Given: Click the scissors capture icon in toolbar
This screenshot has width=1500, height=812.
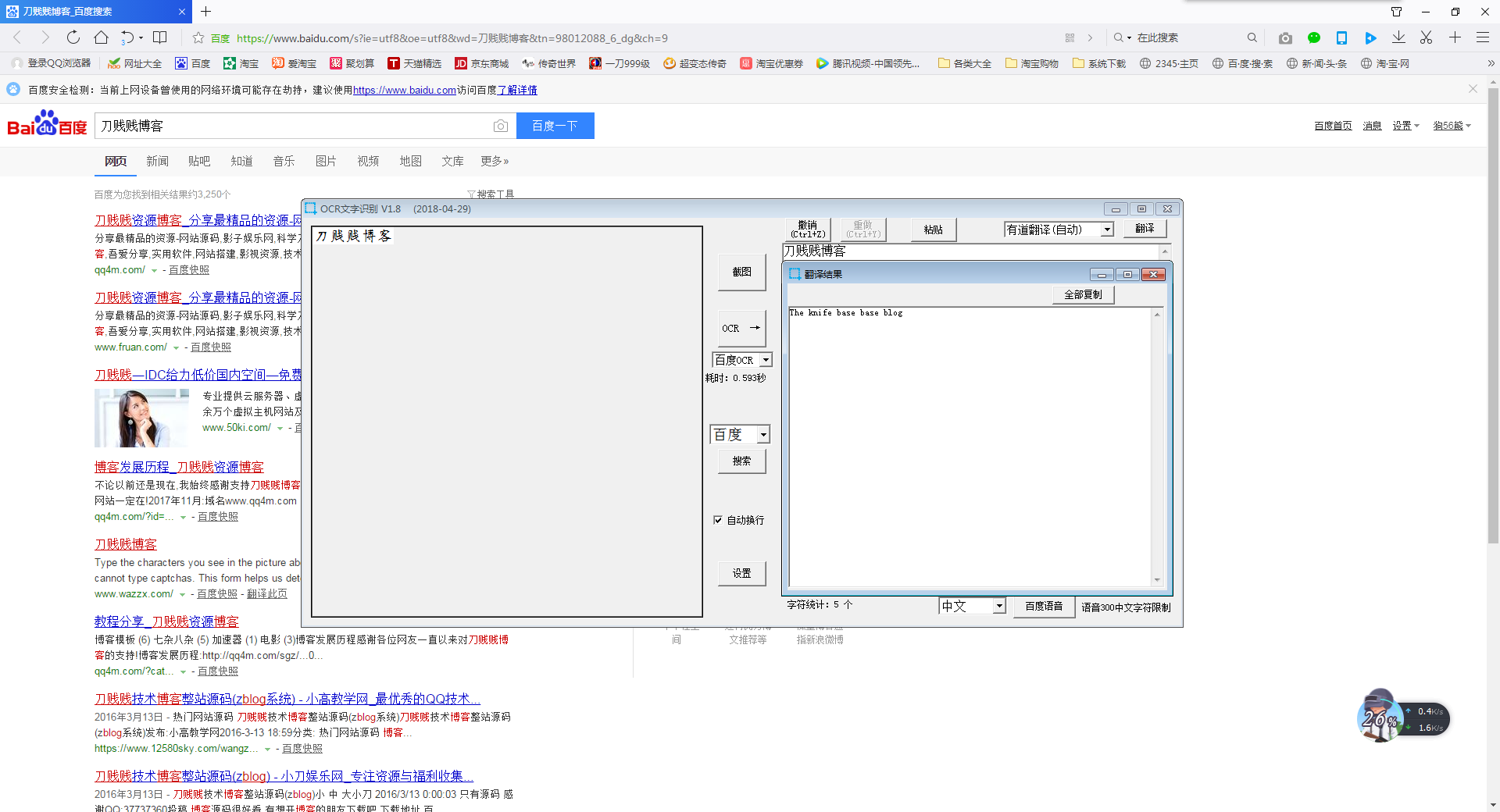Looking at the screenshot, I should pyautogui.click(x=1426, y=37).
